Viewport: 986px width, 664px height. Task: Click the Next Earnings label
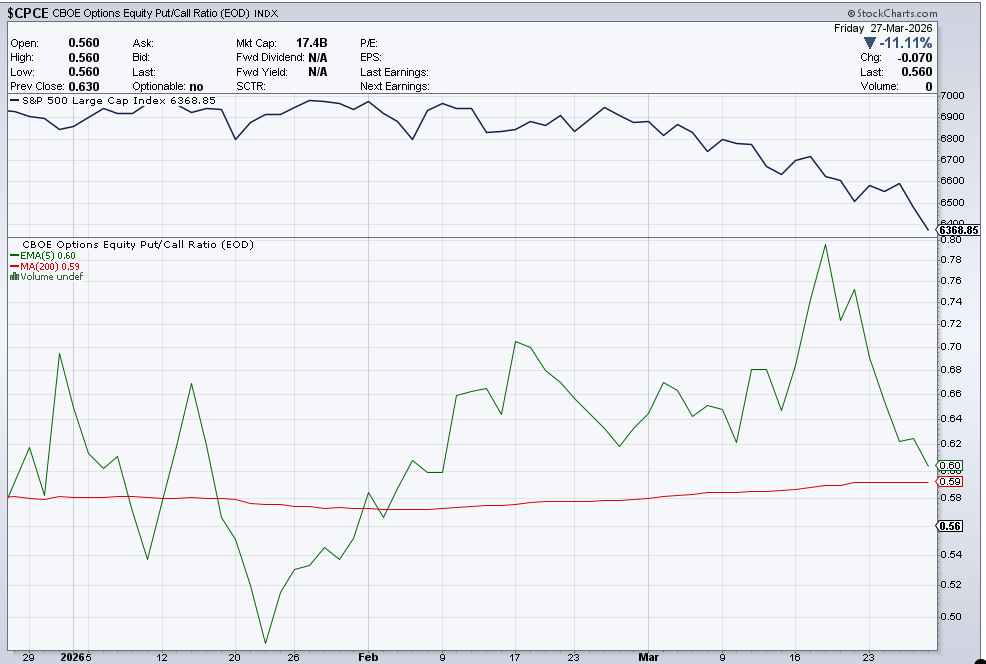[x=395, y=86]
